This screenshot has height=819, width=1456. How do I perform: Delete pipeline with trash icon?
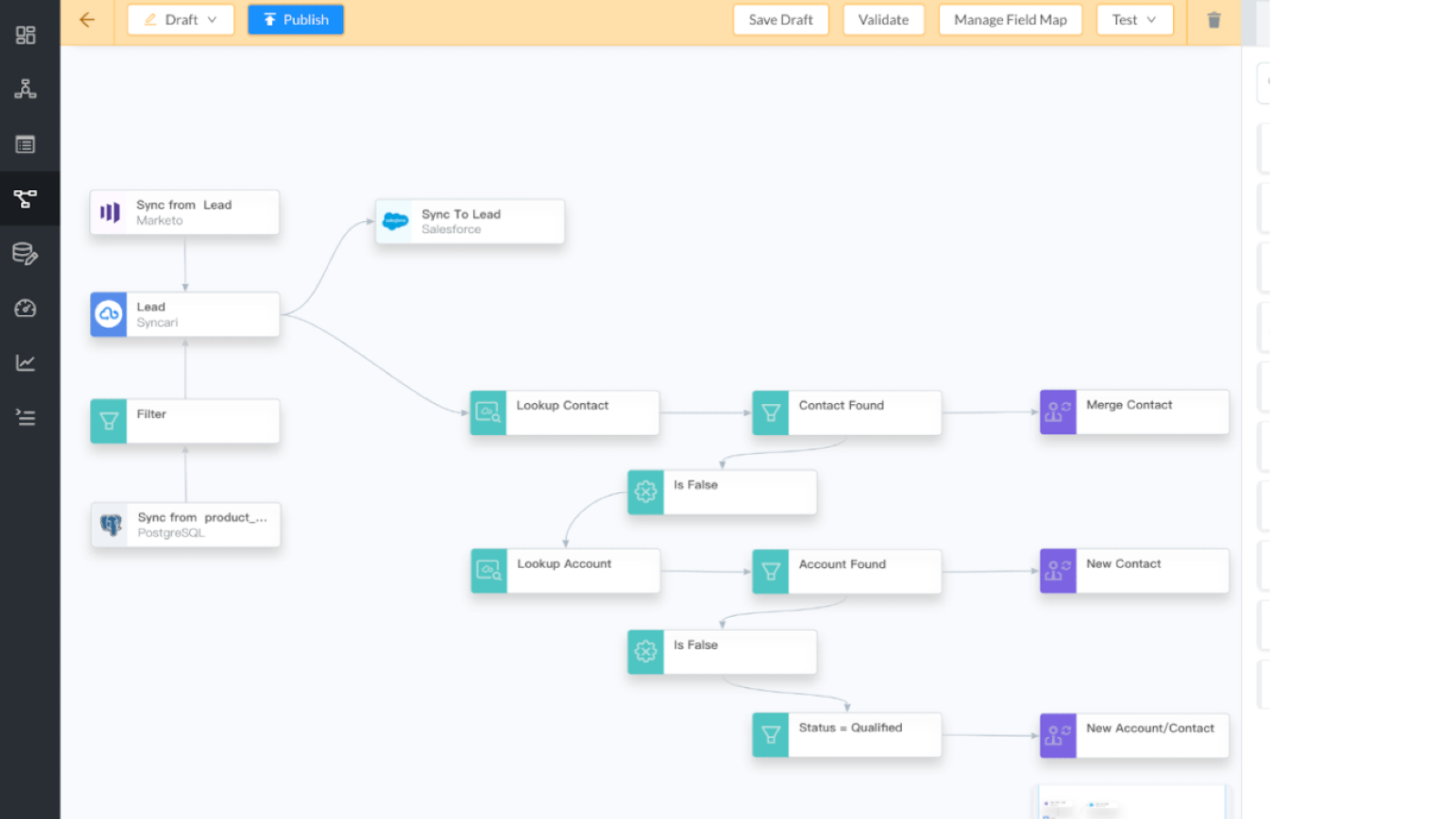pyautogui.click(x=1213, y=20)
